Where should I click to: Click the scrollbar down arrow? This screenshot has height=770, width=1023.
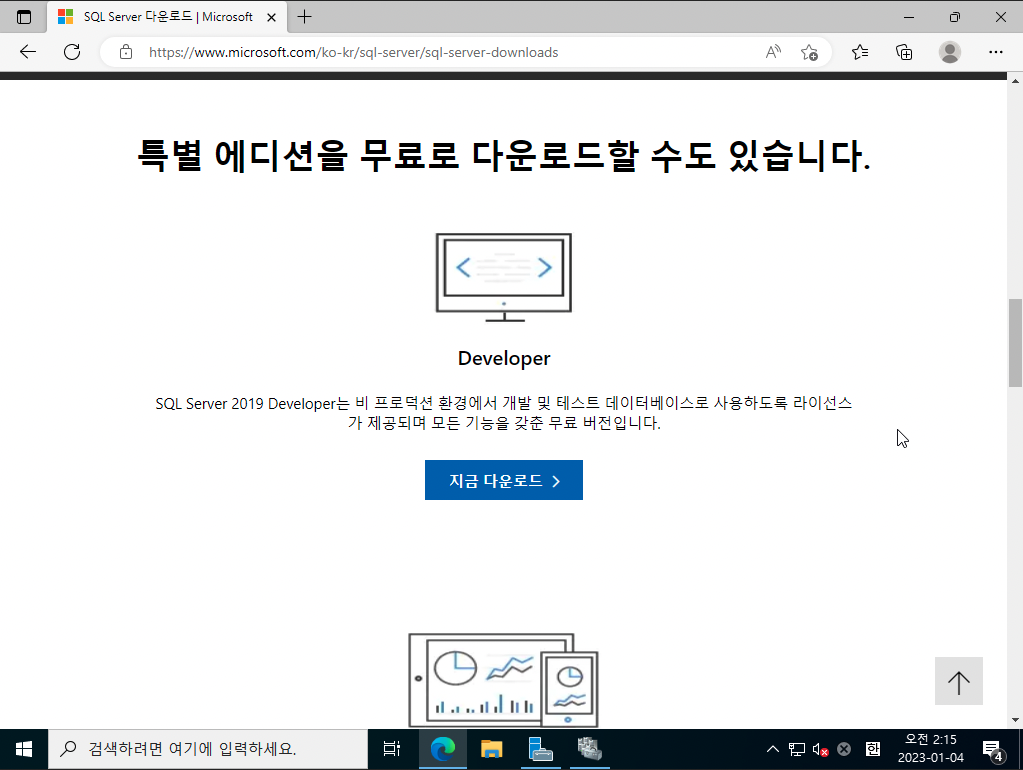pyautogui.click(x=1015, y=720)
